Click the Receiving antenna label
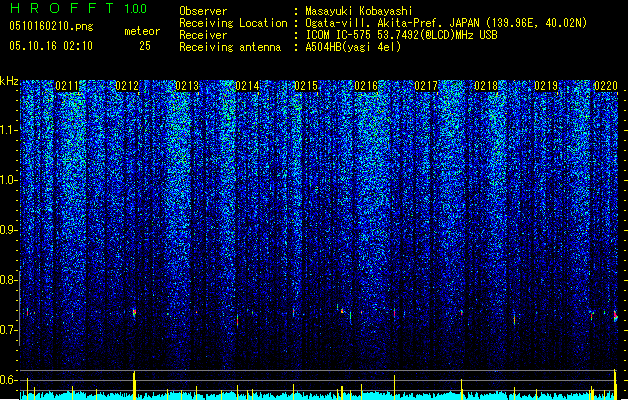The width and height of the screenshot is (629, 400). coord(230,47)
